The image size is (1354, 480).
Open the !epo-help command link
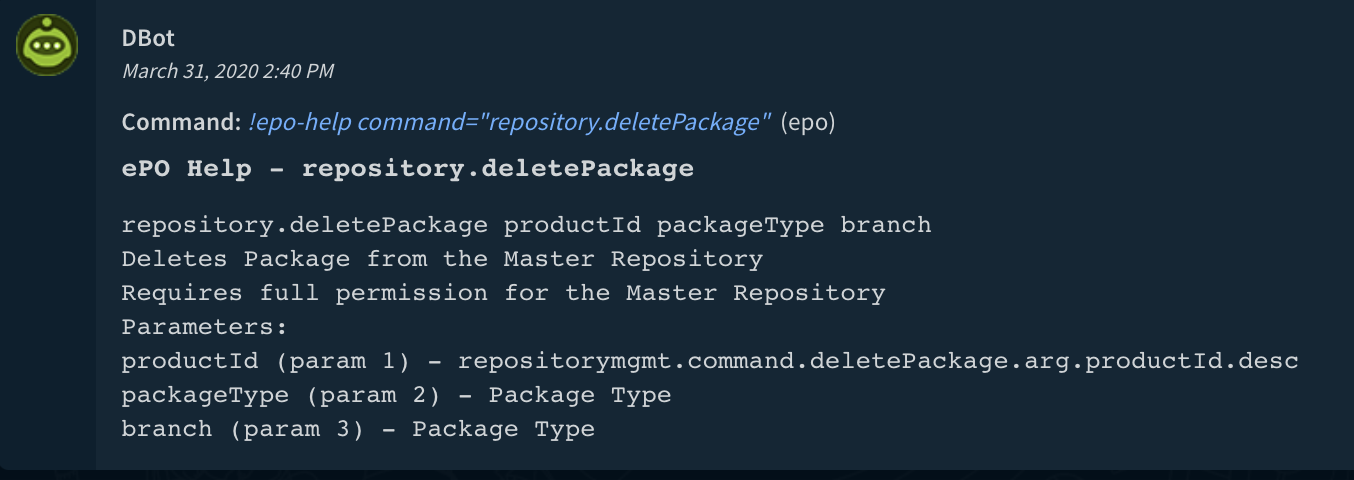pyautogui.click(x=509, y=122)
